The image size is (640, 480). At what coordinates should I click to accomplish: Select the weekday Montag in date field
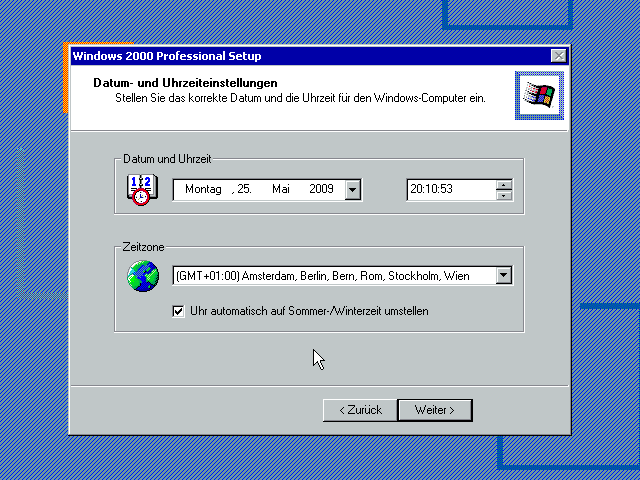[203, 189]
